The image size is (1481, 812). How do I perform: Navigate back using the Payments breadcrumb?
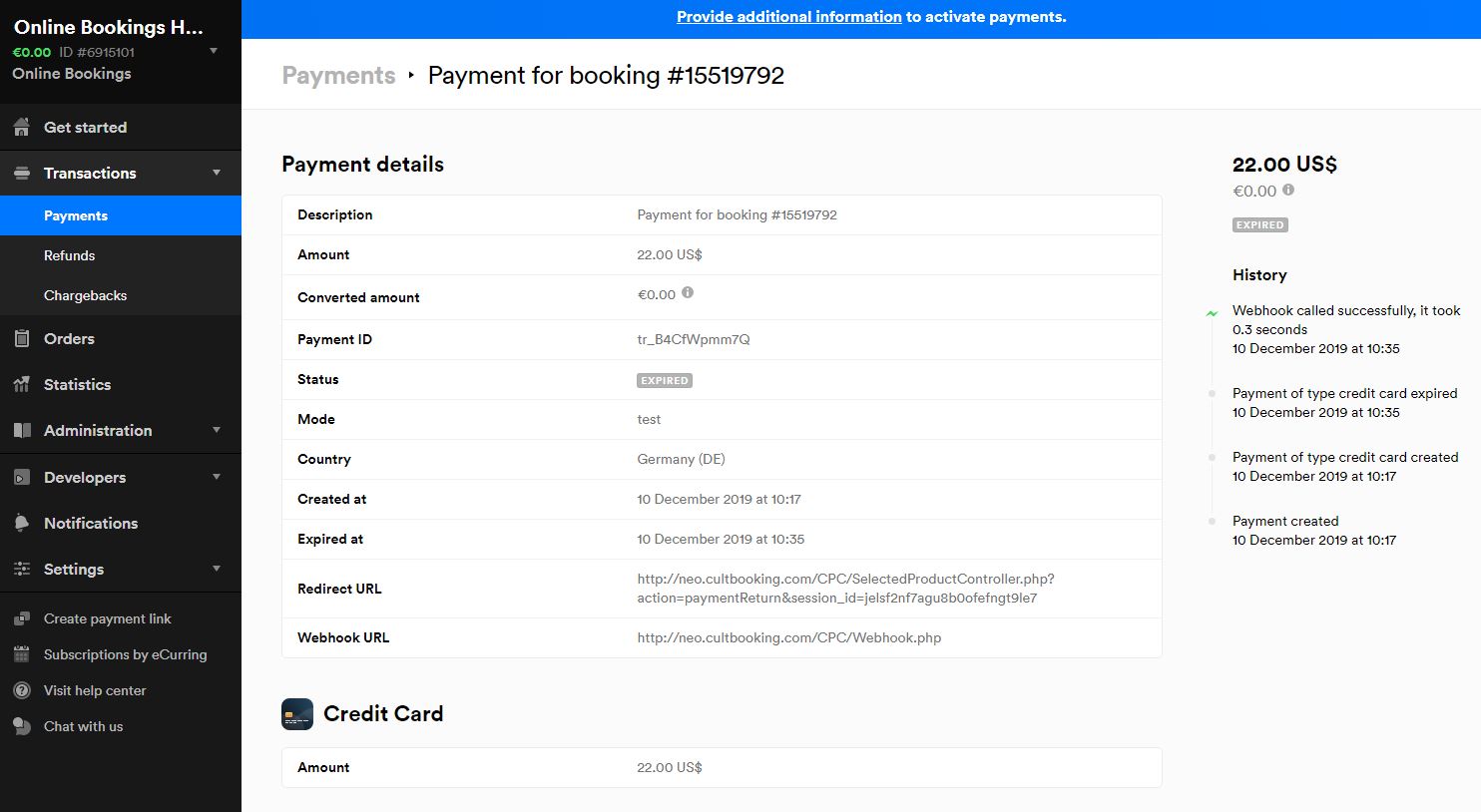338,74
